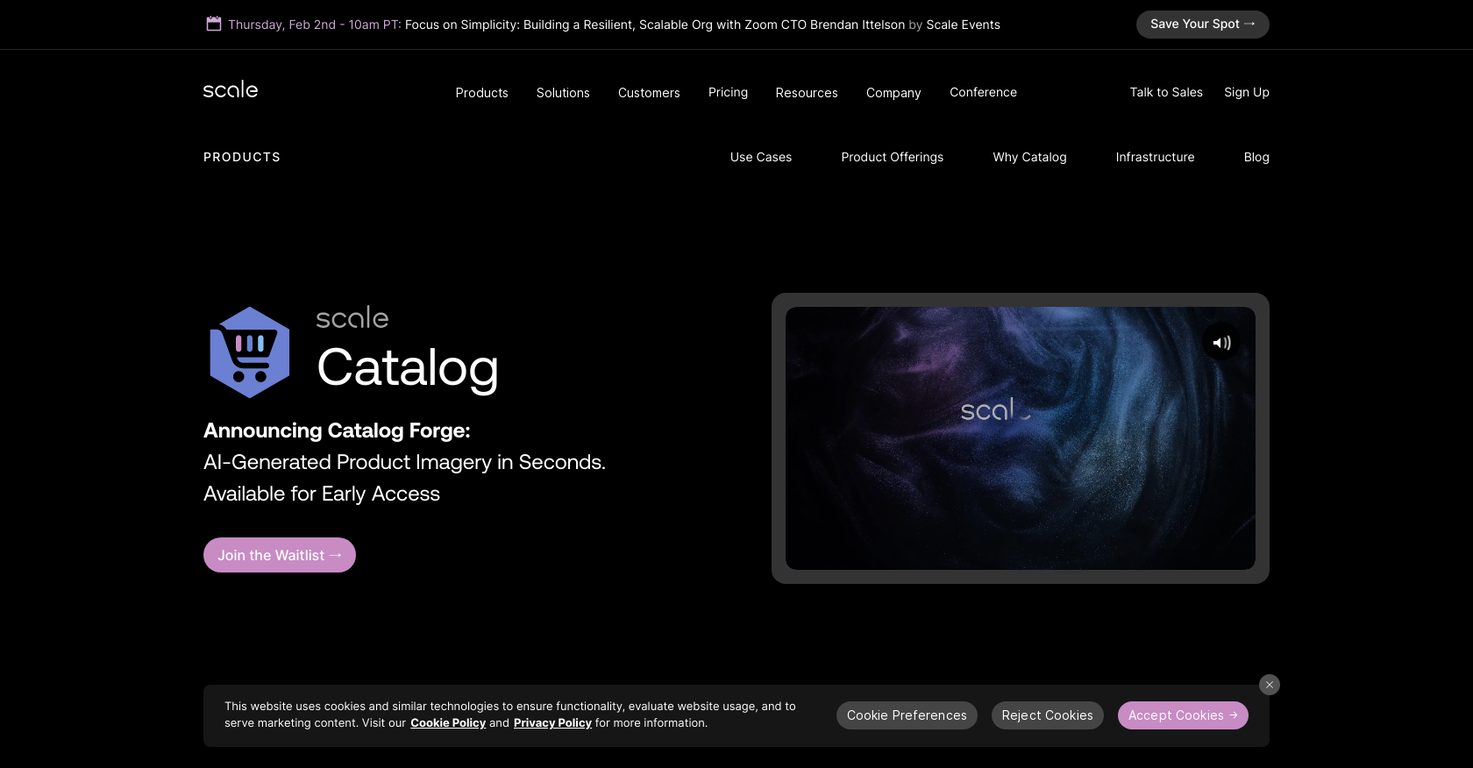The image size is (1473, 768).
Task: Open the Company menu
Action: click(893, 92)
